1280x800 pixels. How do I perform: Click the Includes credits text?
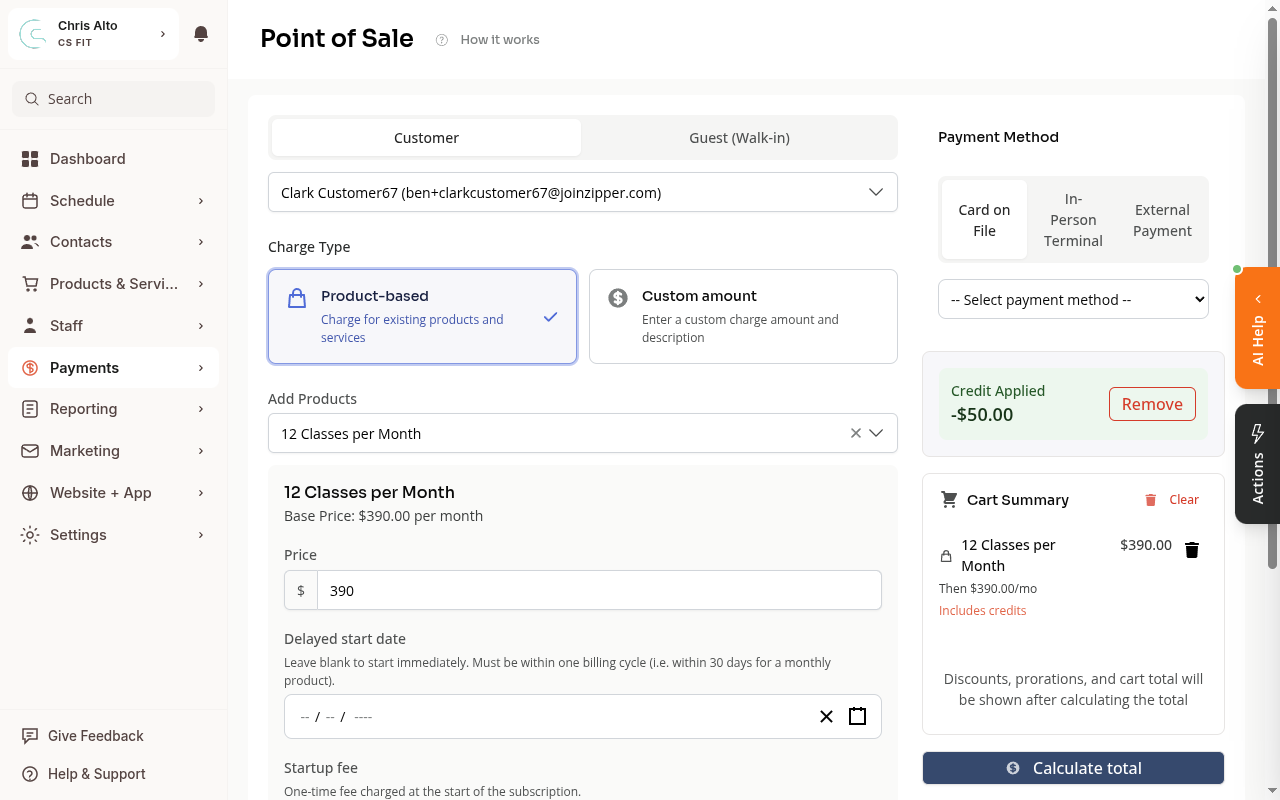[x=982, y=610]
